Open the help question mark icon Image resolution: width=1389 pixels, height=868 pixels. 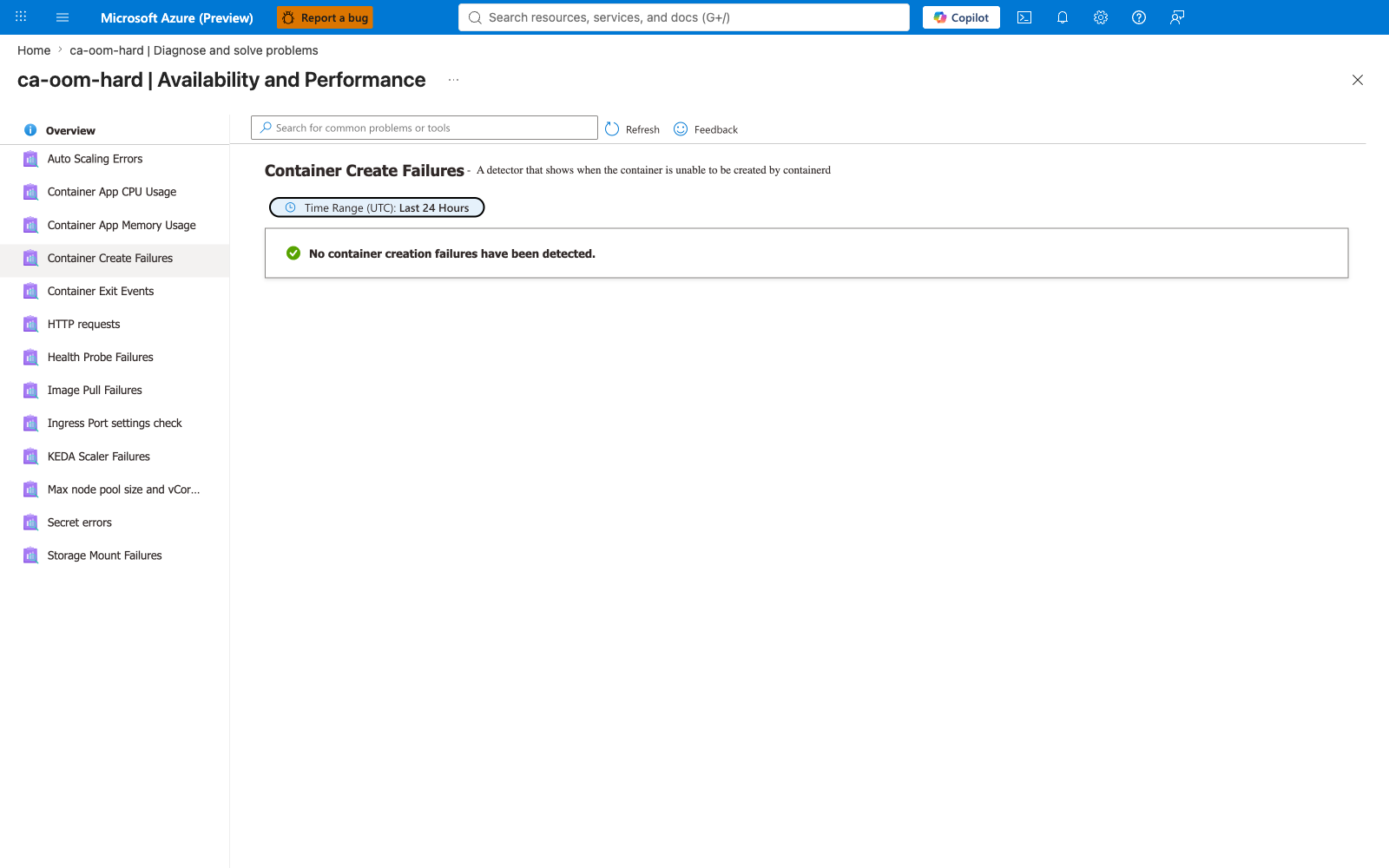[x=1139, y=17]
